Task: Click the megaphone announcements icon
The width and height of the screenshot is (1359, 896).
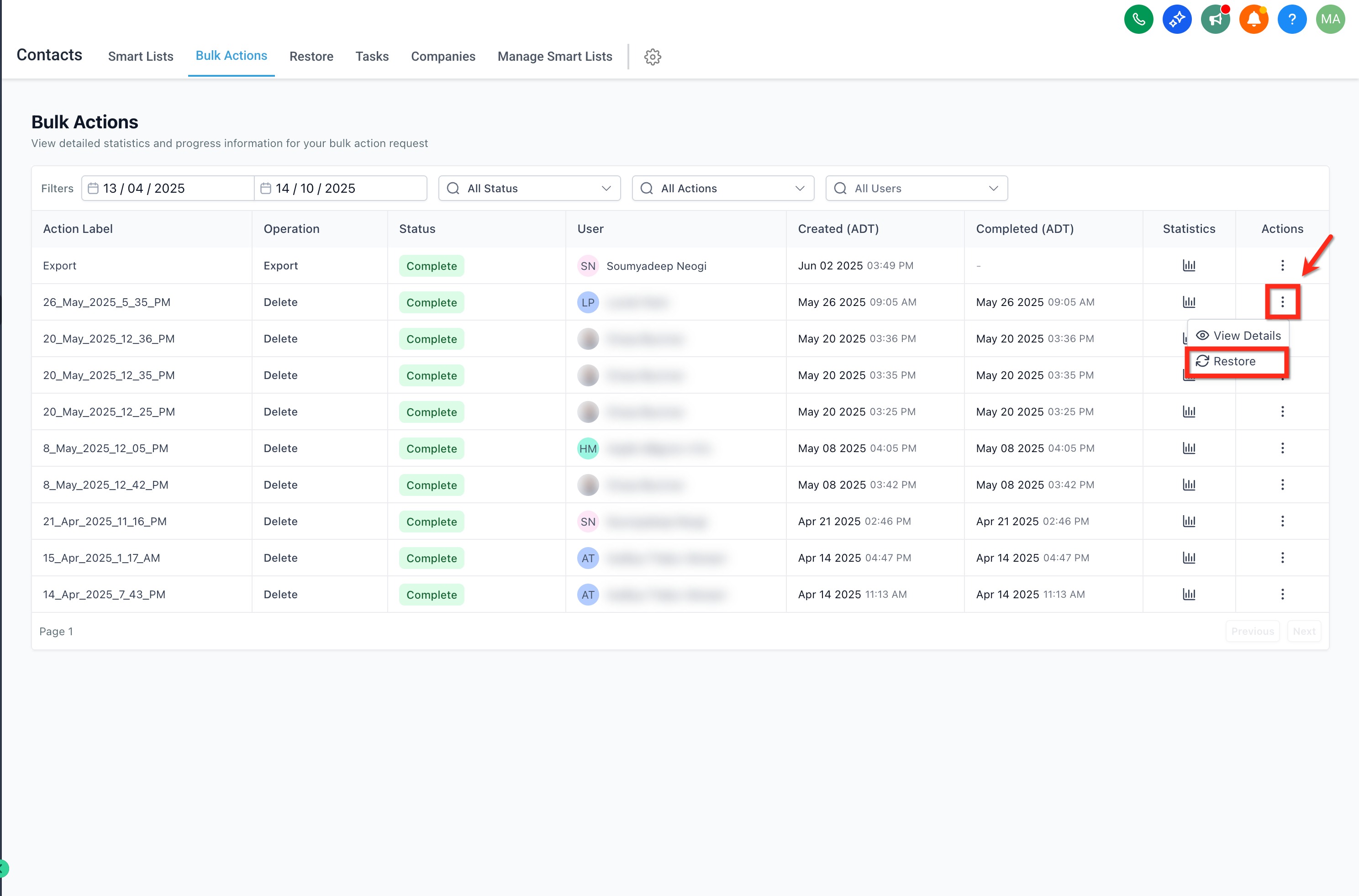Action: [1215, 20]
